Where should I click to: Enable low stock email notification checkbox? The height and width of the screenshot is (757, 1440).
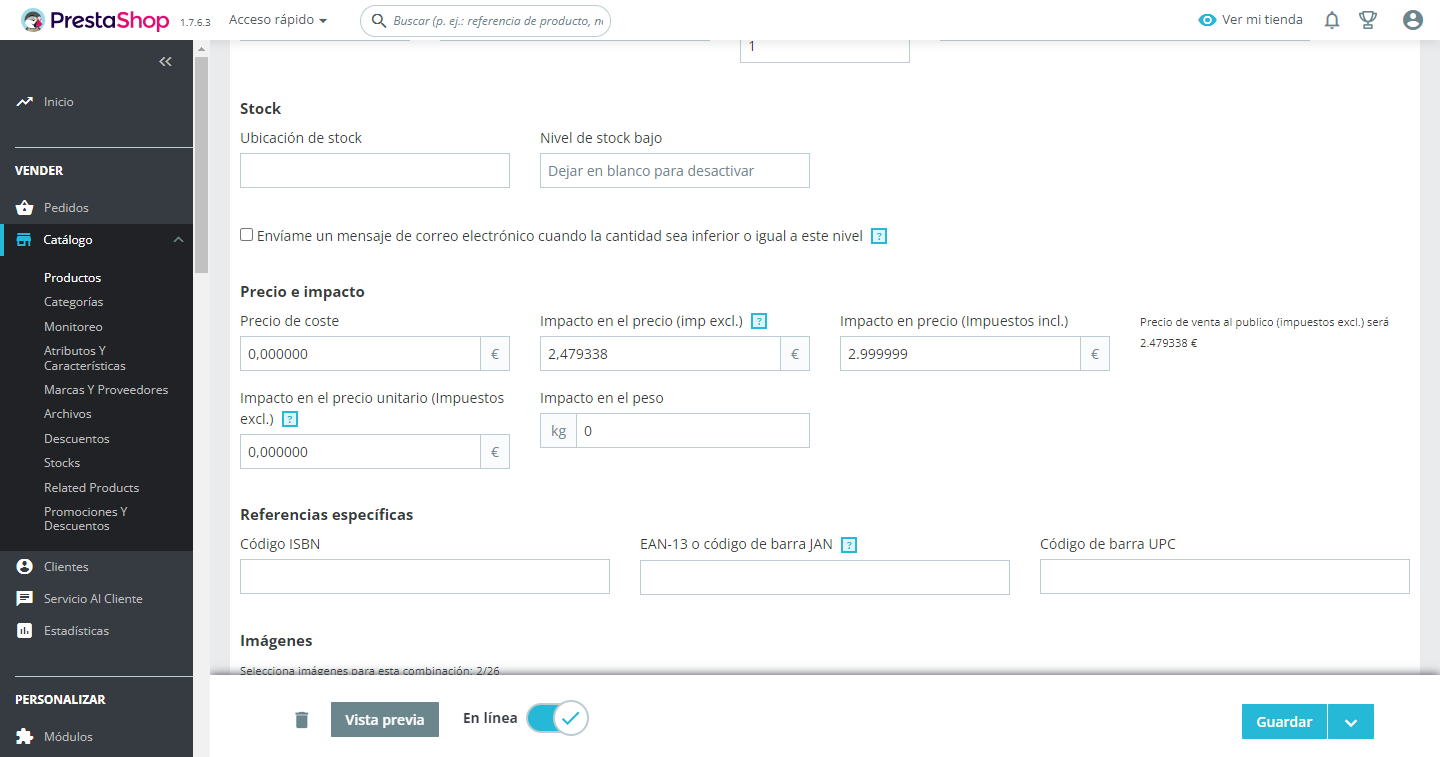pos(247,235)
